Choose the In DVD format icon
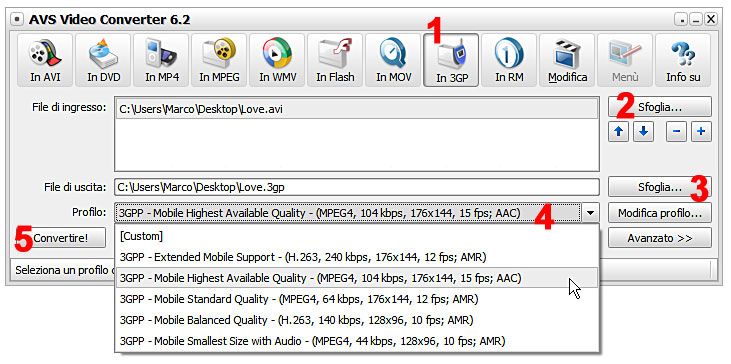This screenshot has height=364, width=731. pyautogui.click(x=103, y=60)
